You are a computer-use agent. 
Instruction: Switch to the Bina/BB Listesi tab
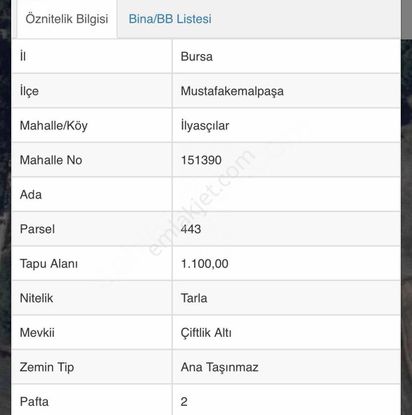(170, 19)
